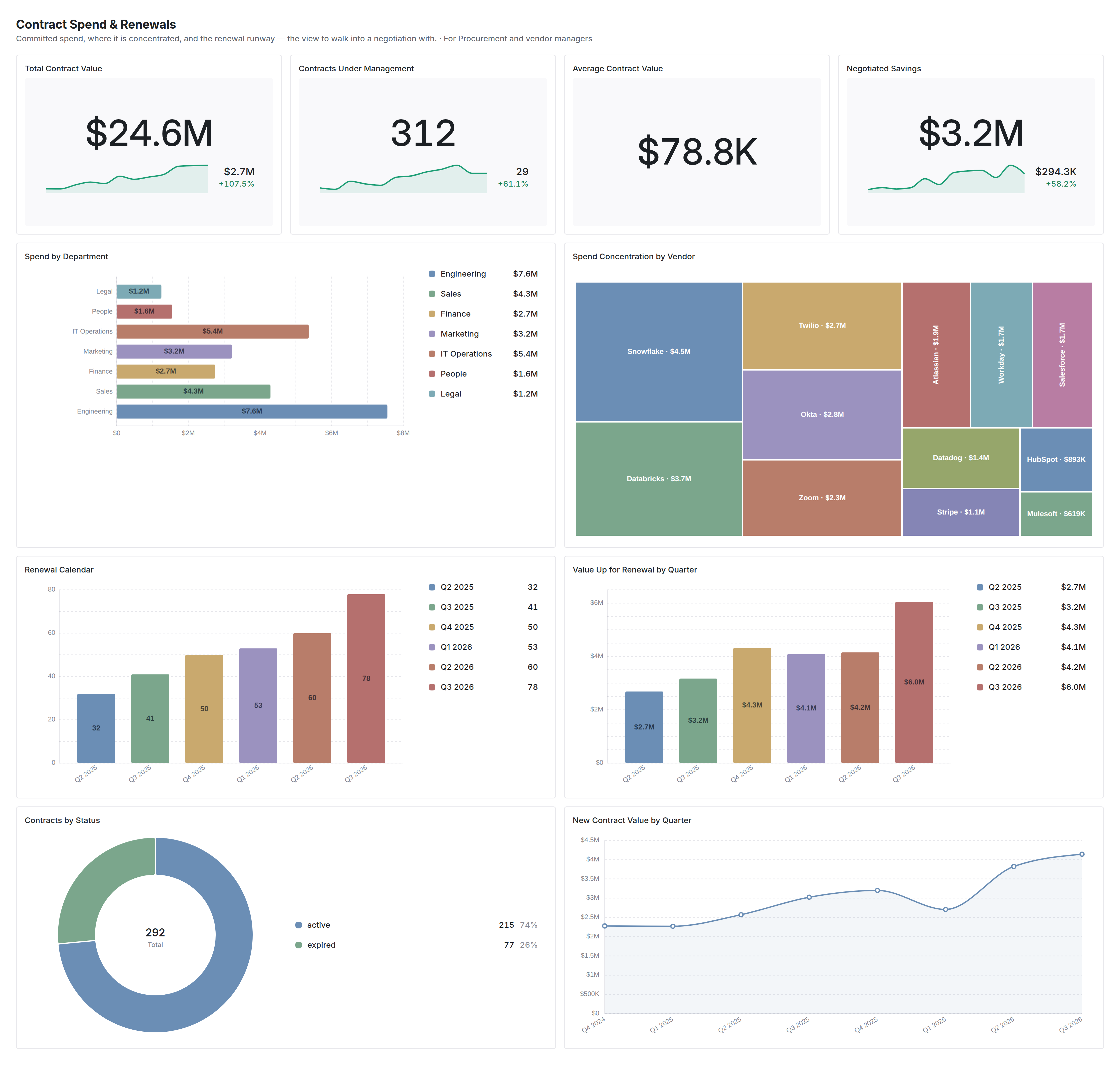Click the $2.7M Q2 2025 value bar

tap(644, 727)
